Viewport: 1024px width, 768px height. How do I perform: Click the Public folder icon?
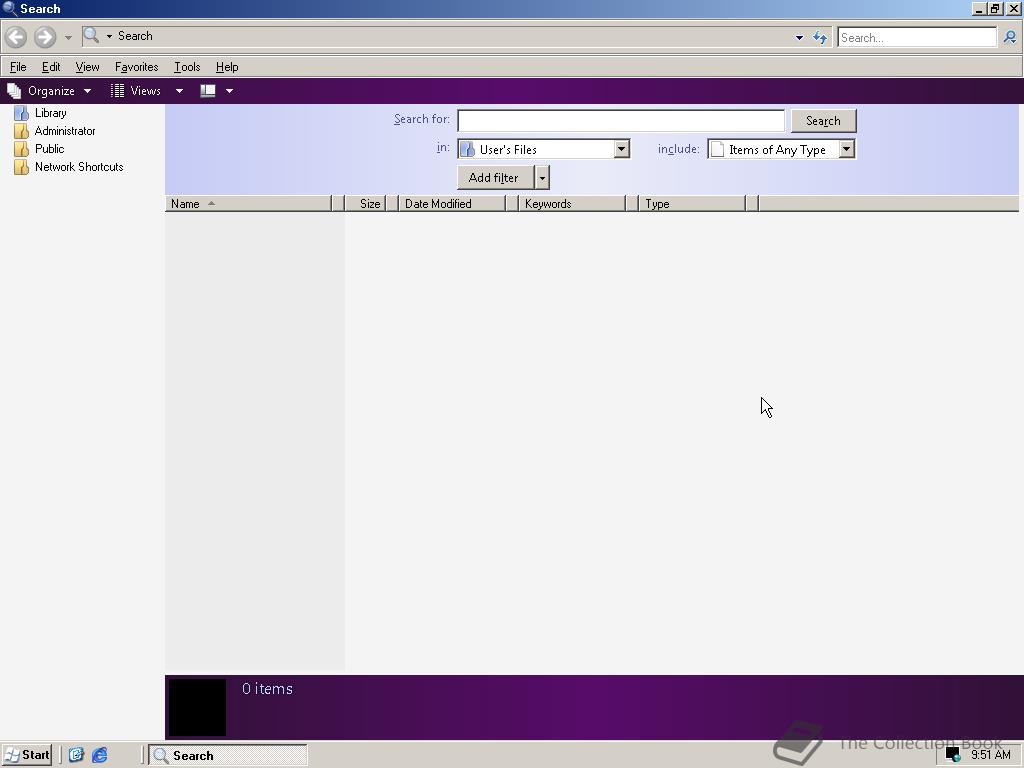pos(22,150)
